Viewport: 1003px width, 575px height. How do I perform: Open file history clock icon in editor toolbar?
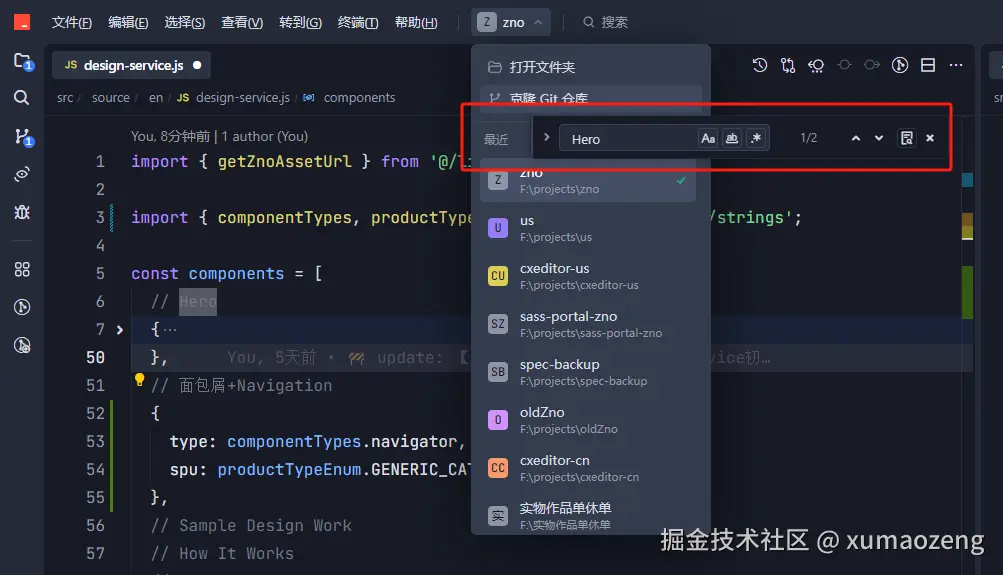[759, 65]
